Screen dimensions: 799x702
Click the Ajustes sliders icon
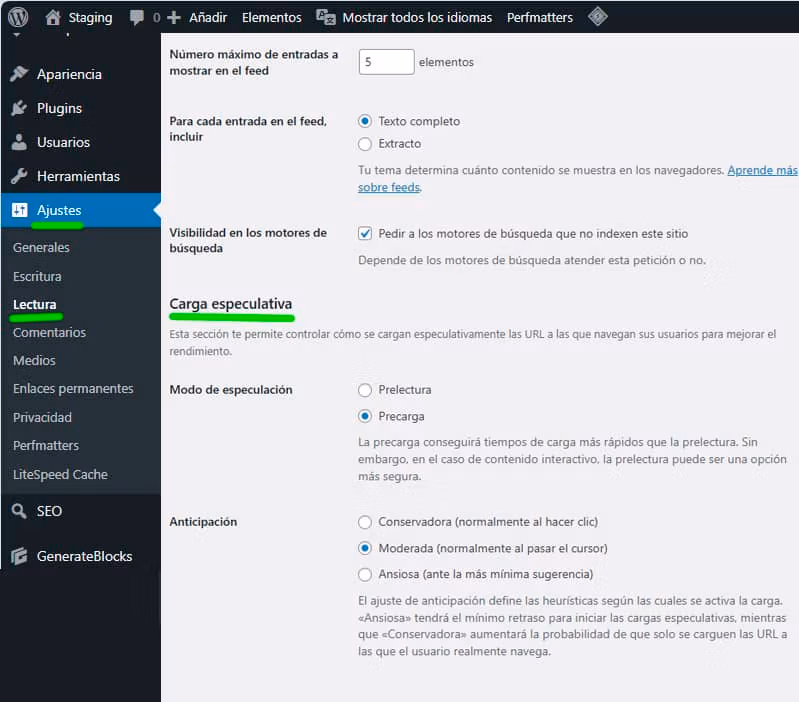coord(19,210)
